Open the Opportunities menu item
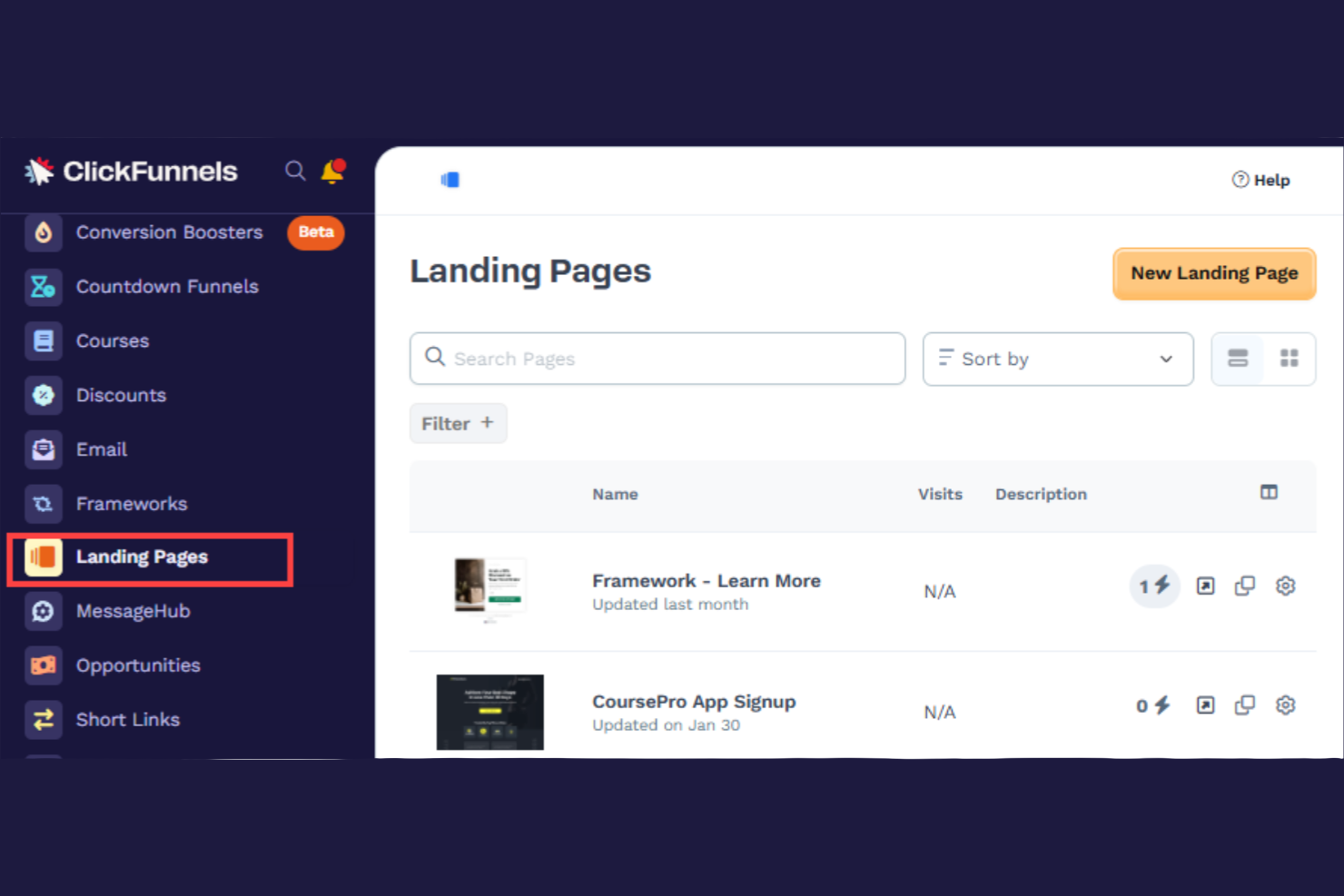 point(138,665)
